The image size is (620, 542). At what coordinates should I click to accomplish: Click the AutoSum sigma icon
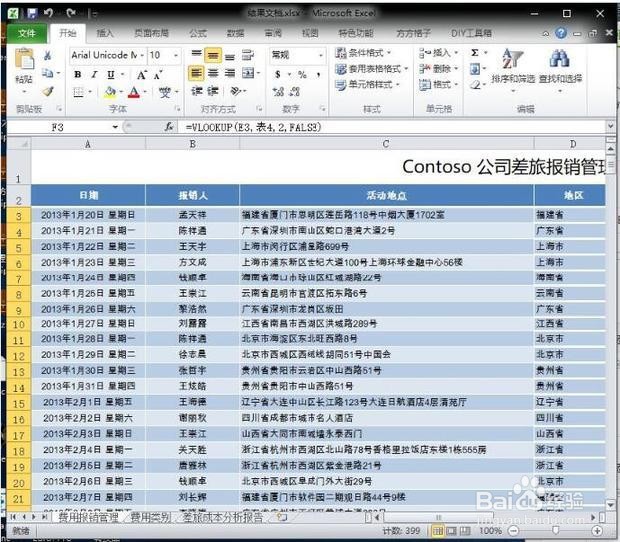point(475,53)
